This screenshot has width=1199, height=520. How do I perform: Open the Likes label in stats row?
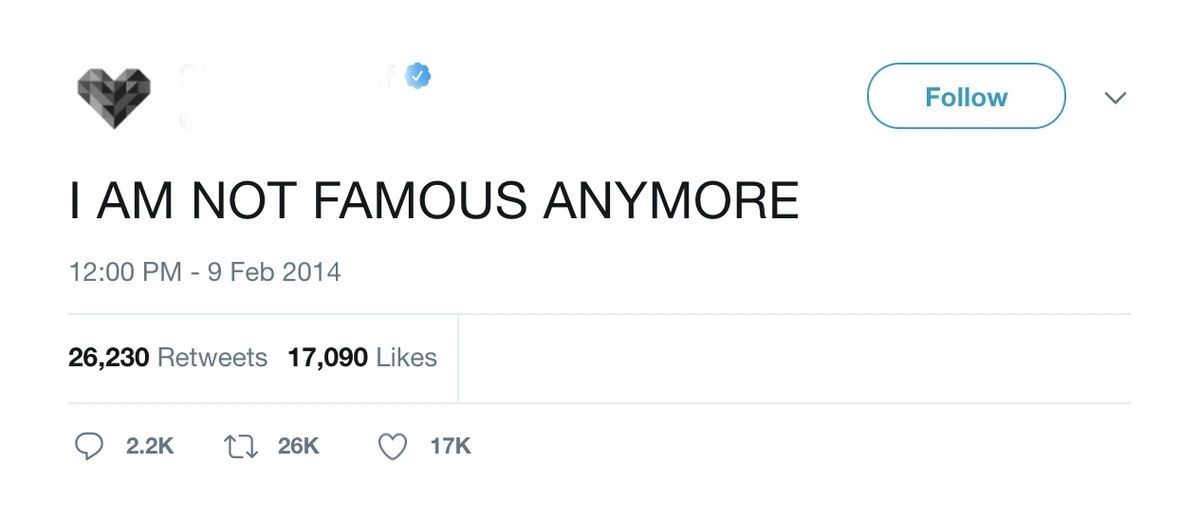(407, 357)
